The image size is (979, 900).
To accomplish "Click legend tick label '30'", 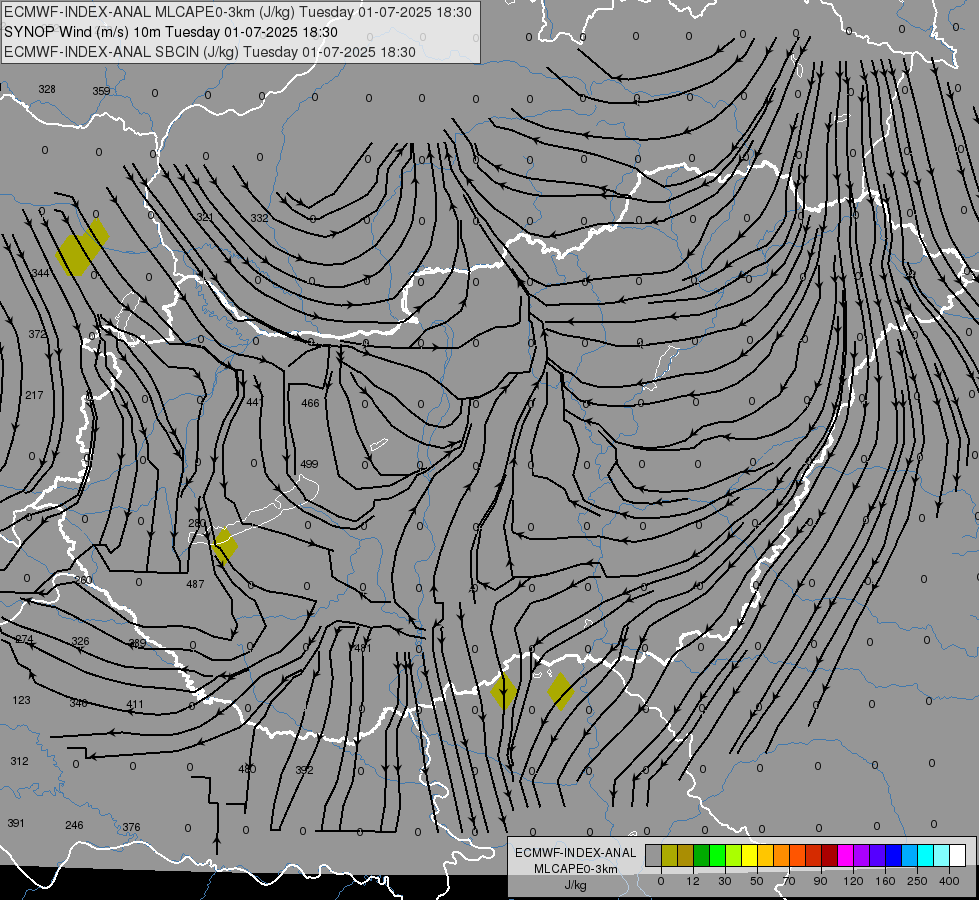I will coord(724,881).
